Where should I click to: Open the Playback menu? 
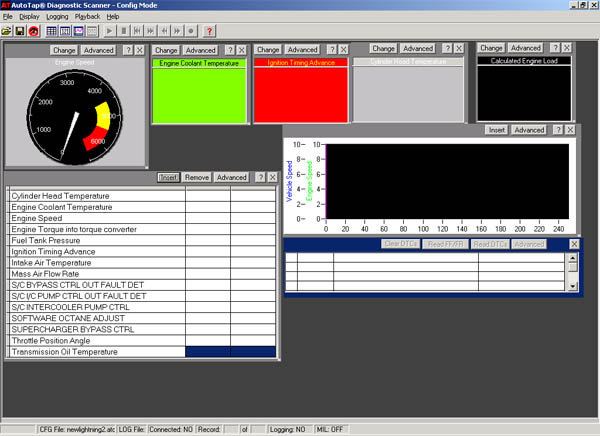(89, 17)
